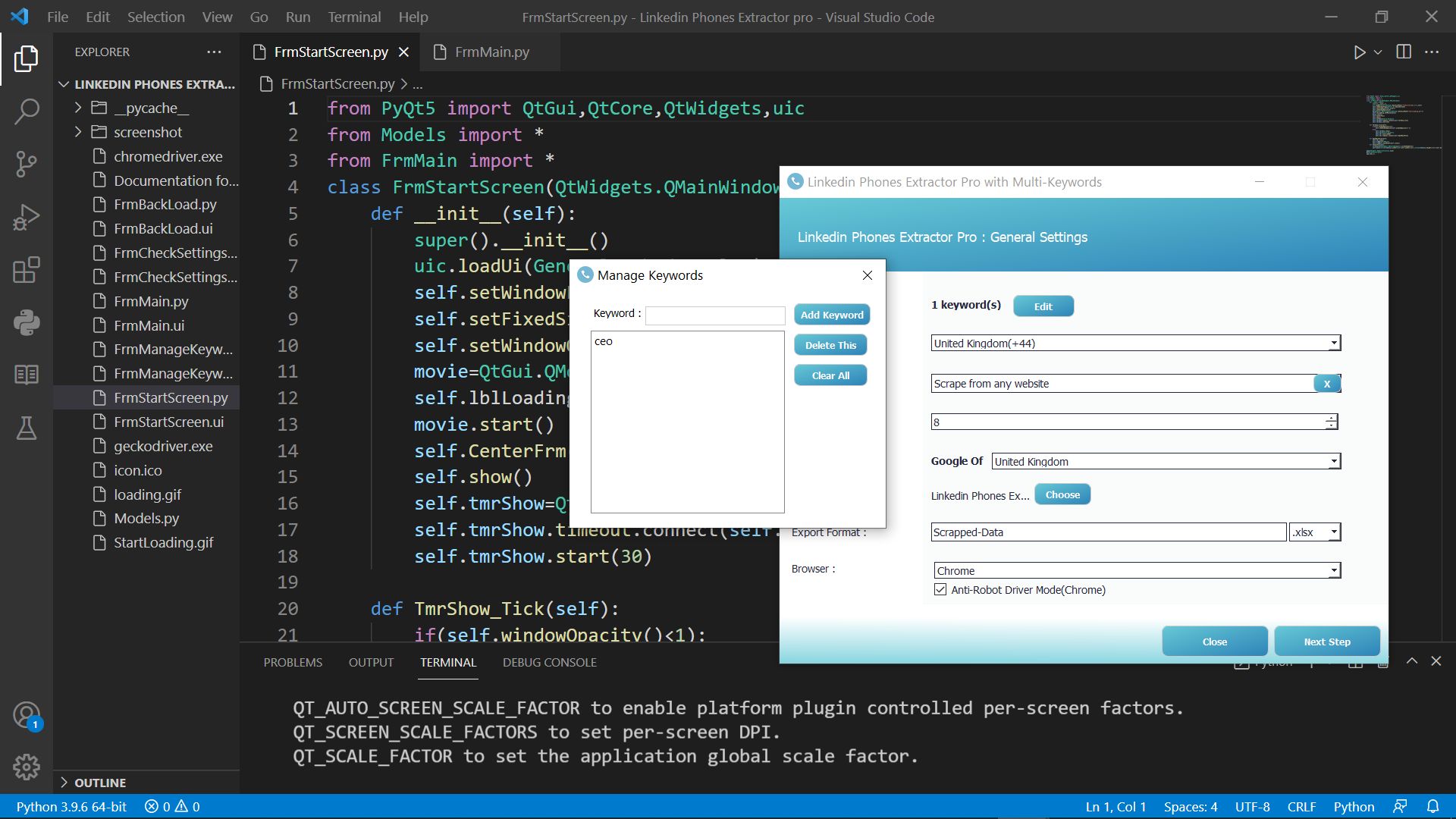Run the Python file with play icon
1456x819 pixels.
coord(1359,52)
